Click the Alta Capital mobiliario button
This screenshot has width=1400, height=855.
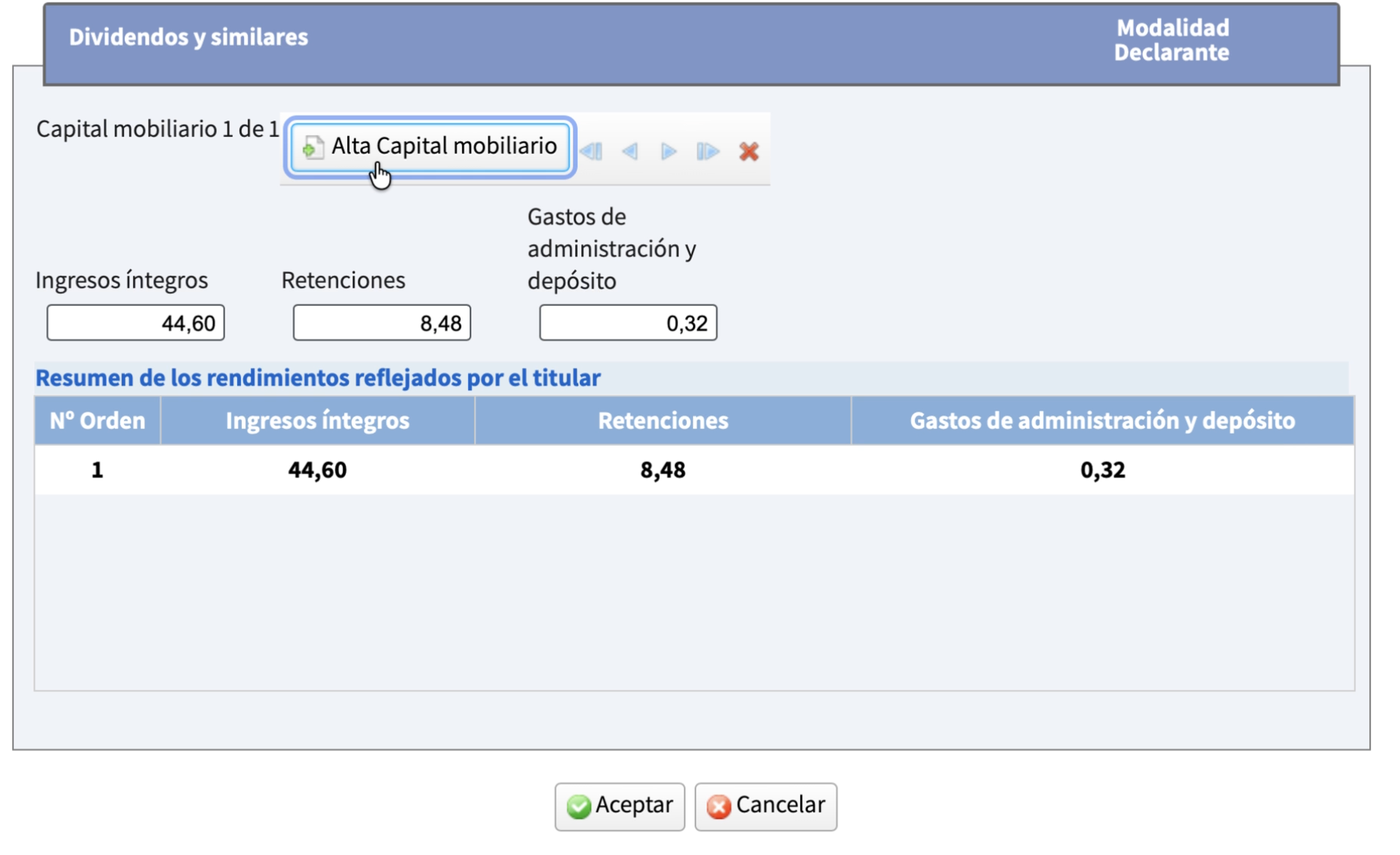(x=428, y=147)
